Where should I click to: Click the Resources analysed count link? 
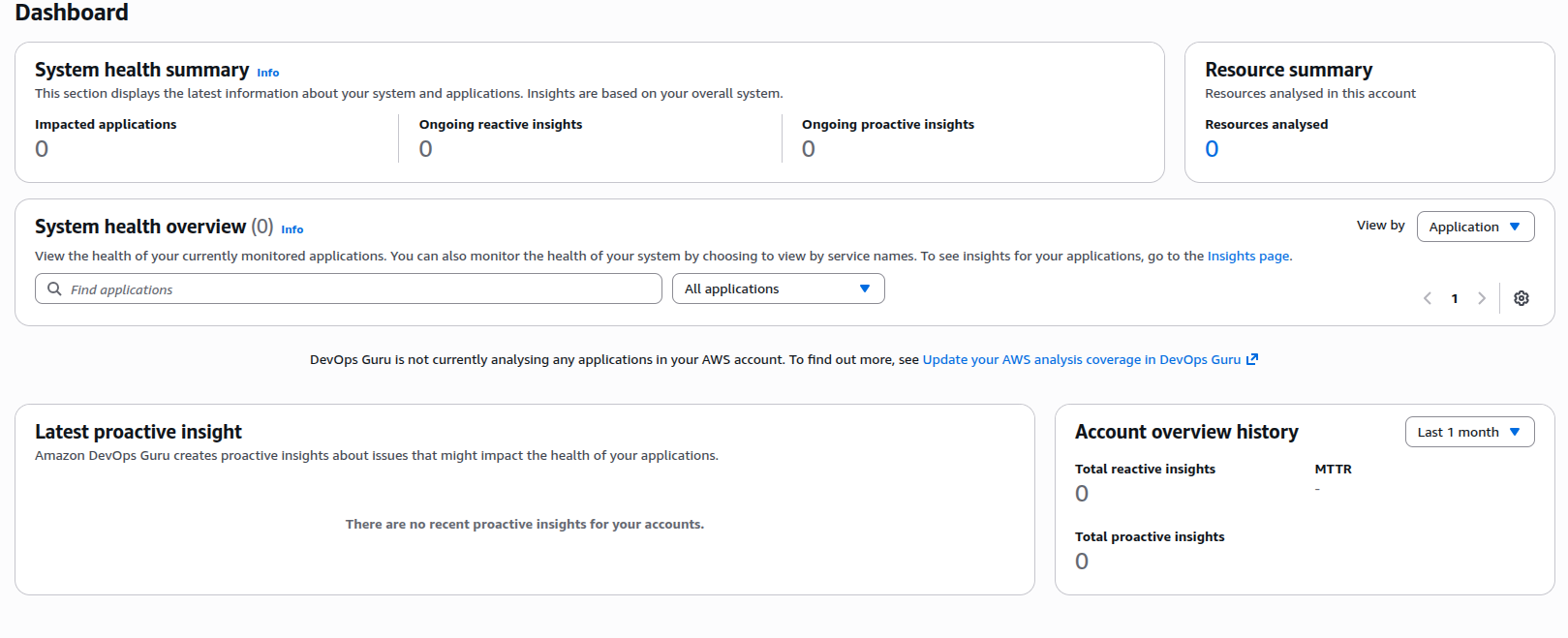[1212, 149]
